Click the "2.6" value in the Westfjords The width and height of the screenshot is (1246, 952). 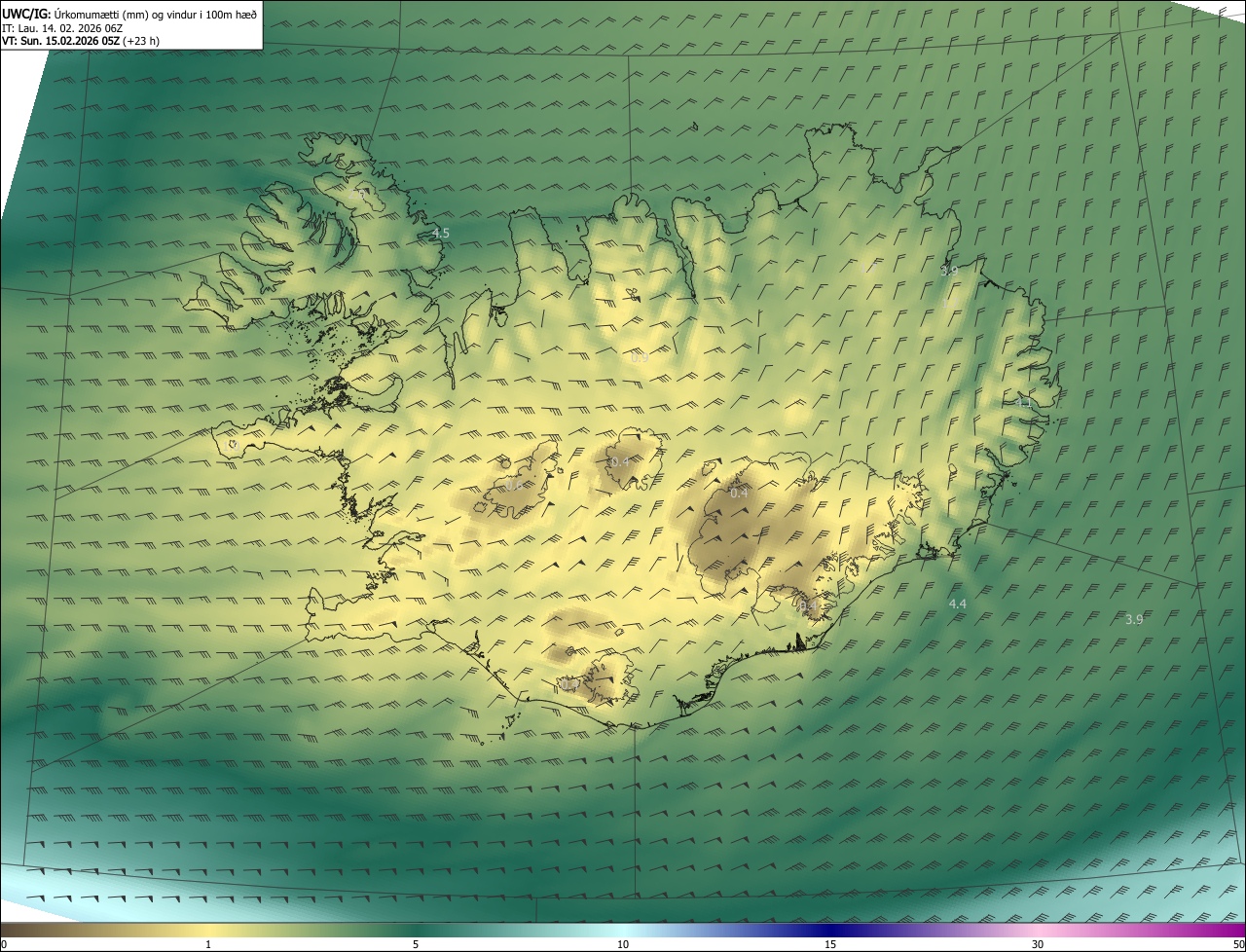(357, 195)
